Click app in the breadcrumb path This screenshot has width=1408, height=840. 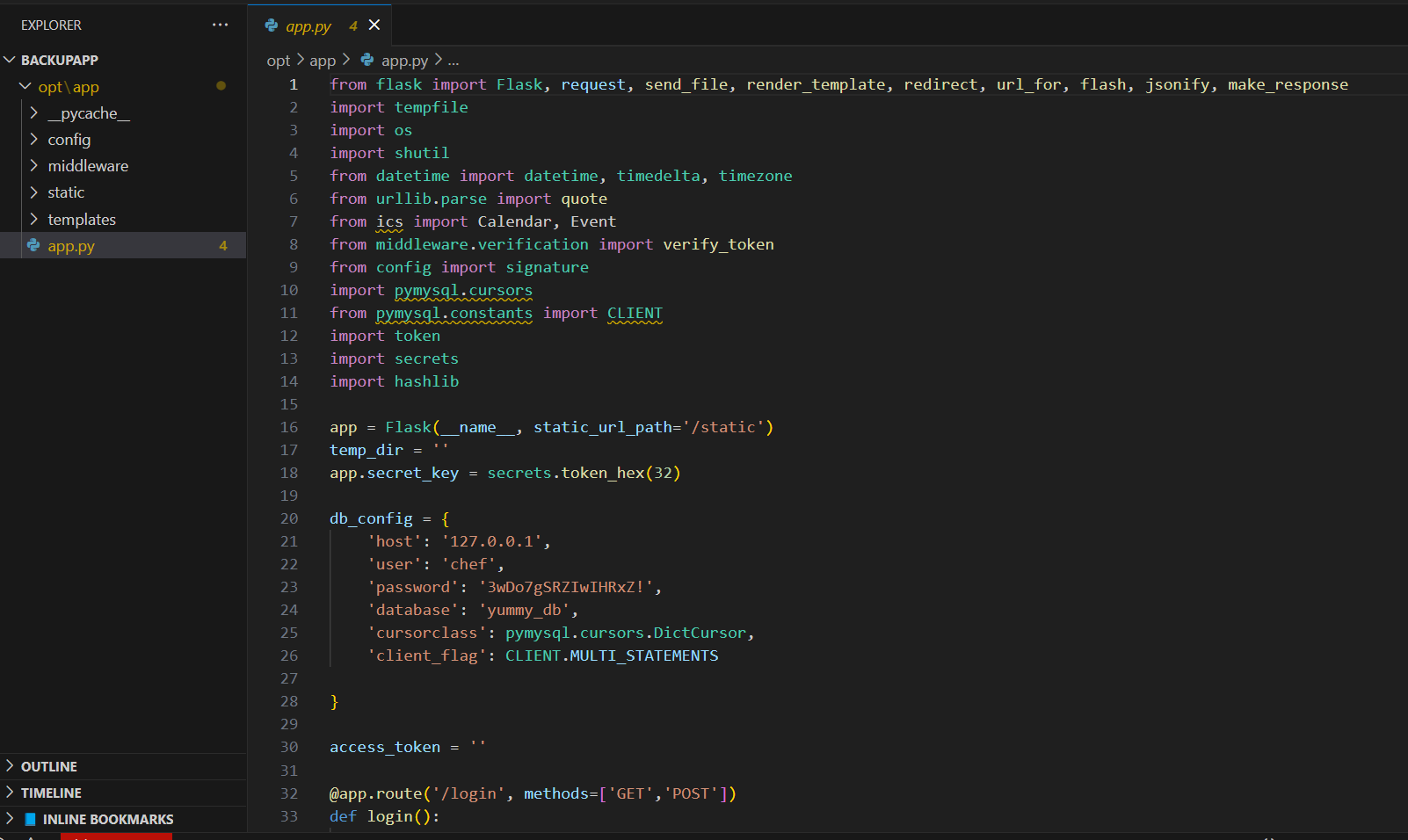pyautogui.click(x=323, y=60)
